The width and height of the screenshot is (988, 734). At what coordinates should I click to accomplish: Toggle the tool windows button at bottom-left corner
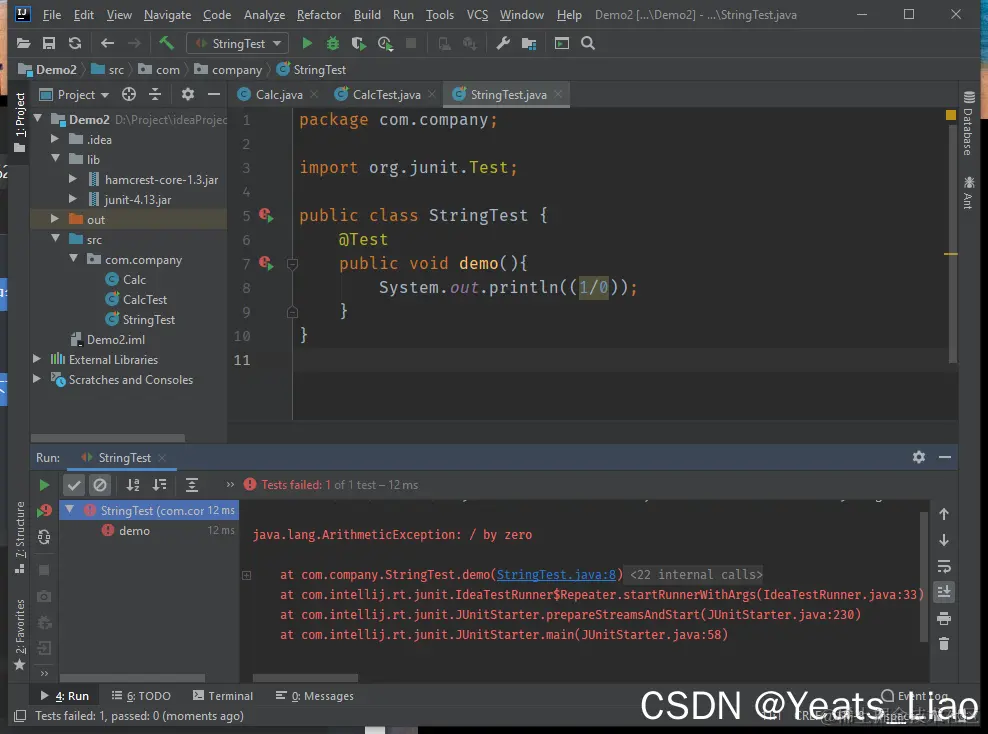pos(20,716)
